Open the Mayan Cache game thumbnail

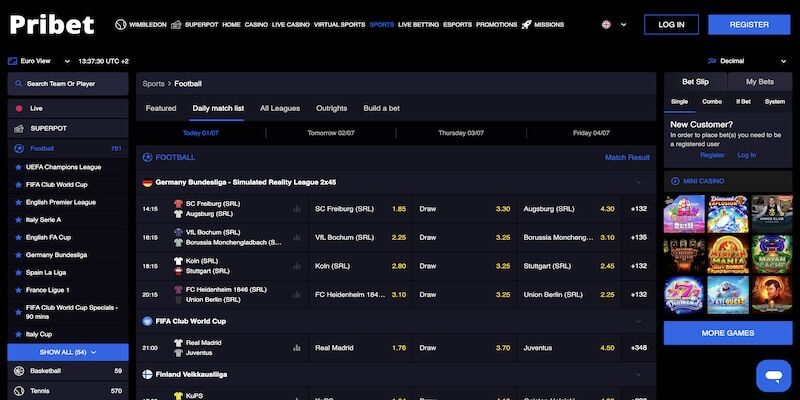tap(772, 254)
